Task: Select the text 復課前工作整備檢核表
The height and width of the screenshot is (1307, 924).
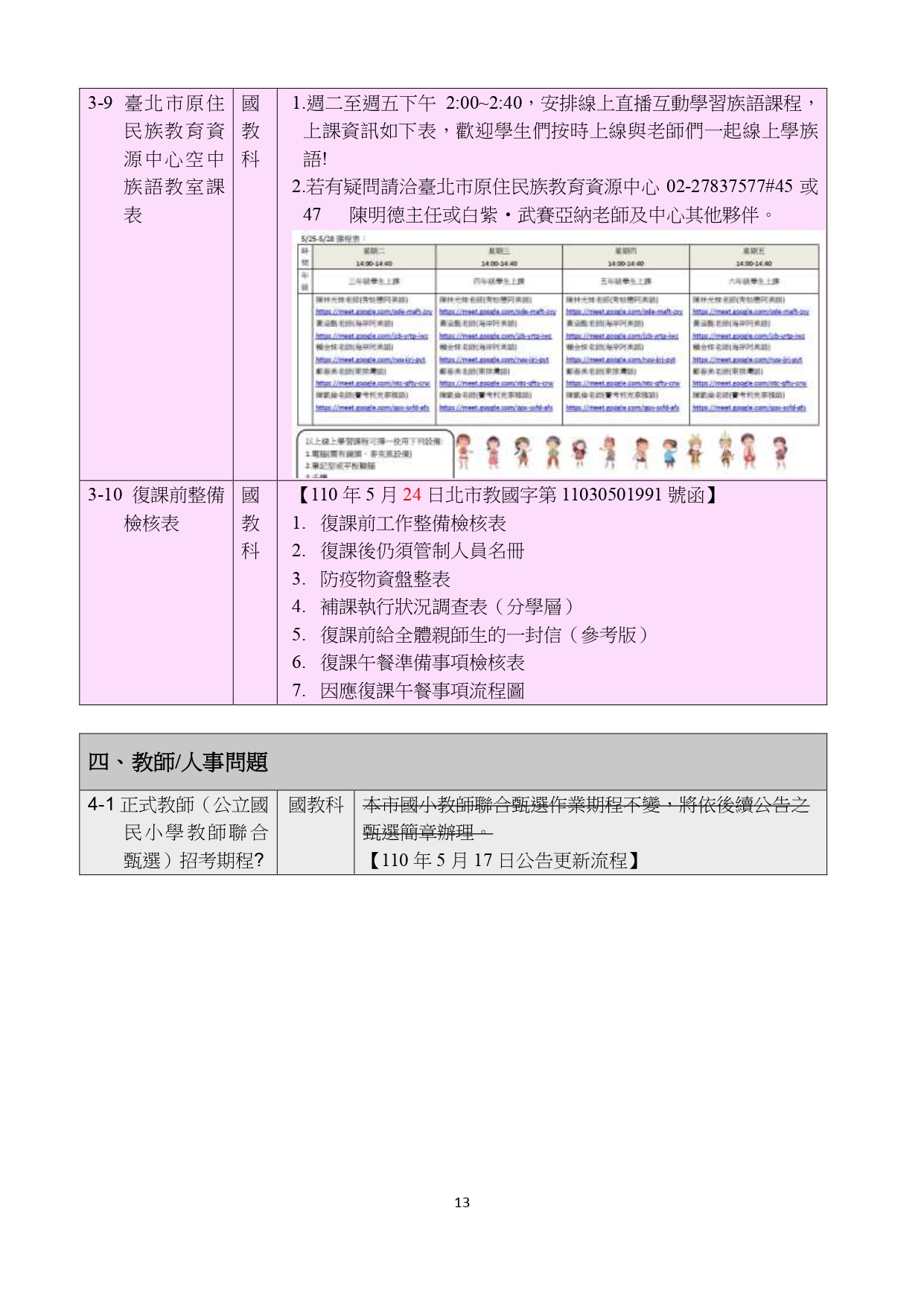Action: pos(413,524)
